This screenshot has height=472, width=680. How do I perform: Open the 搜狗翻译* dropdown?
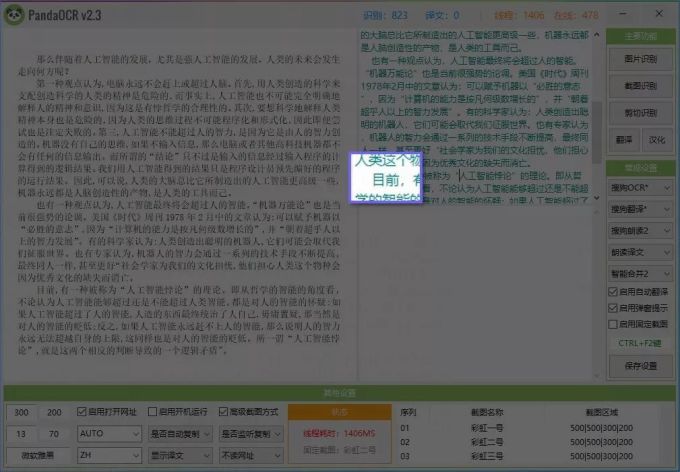click(x=640, y=209)
